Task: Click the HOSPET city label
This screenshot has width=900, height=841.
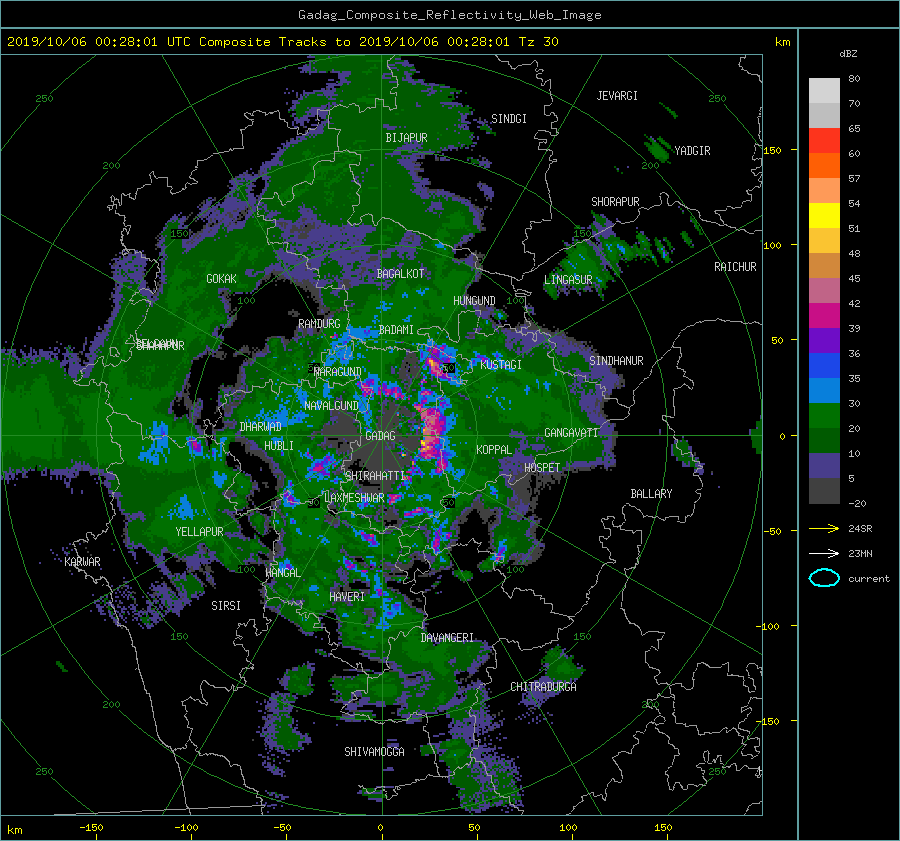Action: [x=542, y=468]
